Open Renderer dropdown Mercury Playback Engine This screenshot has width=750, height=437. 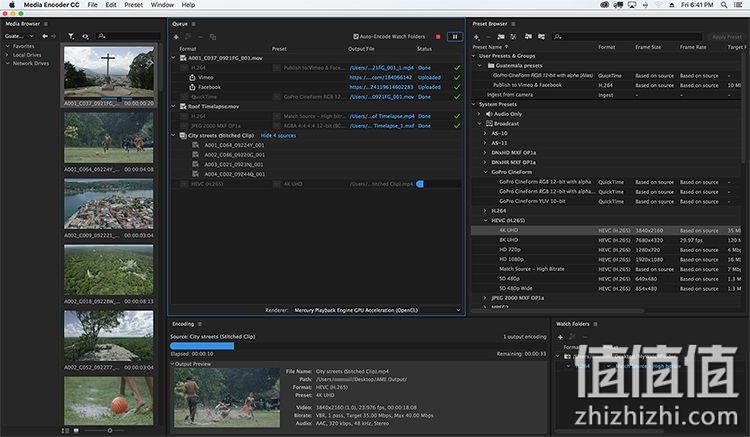(377, 310)
